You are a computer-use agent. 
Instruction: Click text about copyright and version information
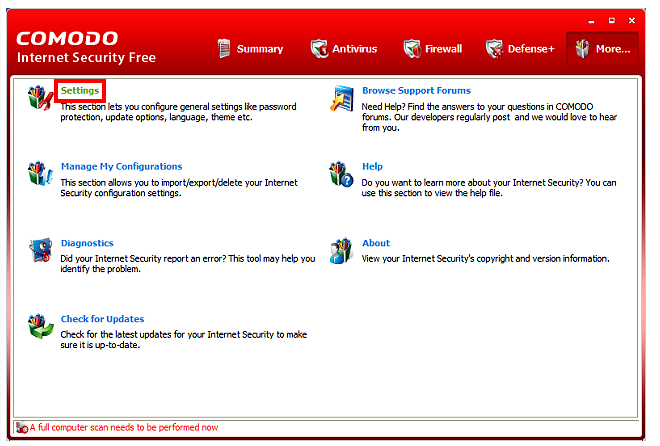point(485,259)
